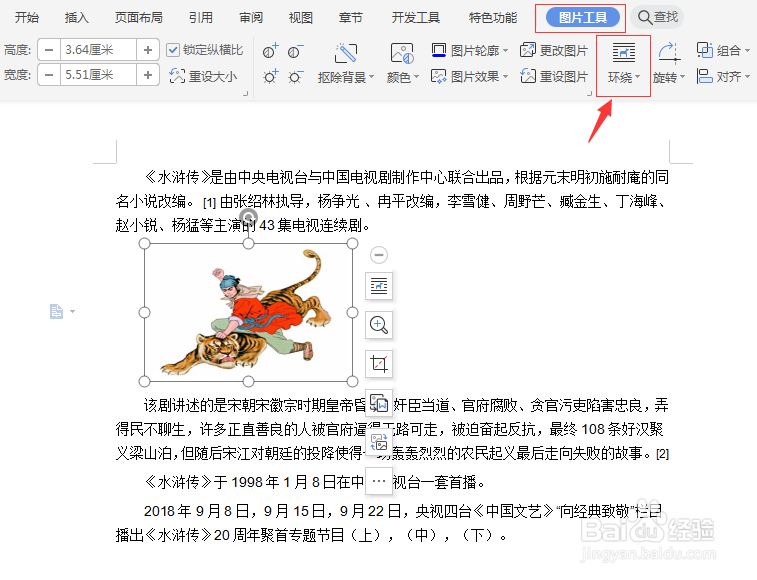This screenshot has height=580, width=757.
Task: Open the 插入 ribbon tab
Action: [77, 18]
